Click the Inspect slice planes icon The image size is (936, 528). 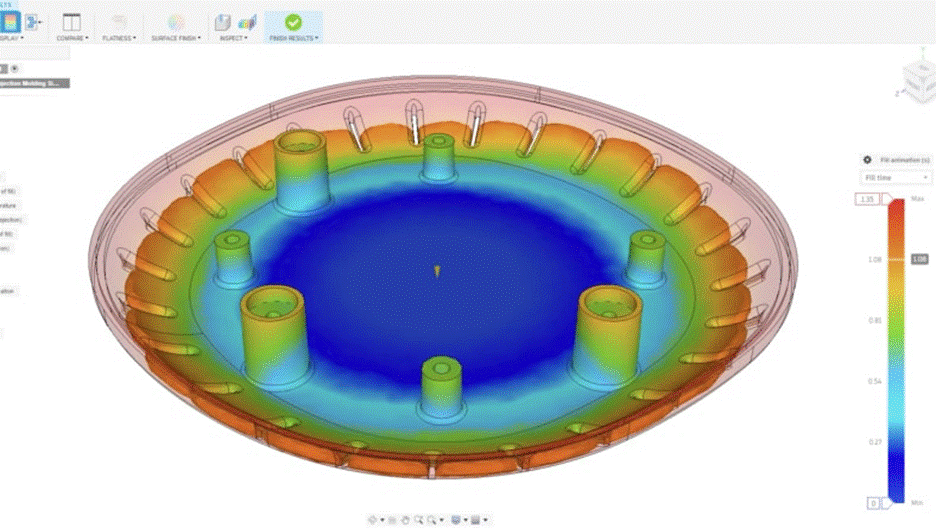tap(247, 23)
